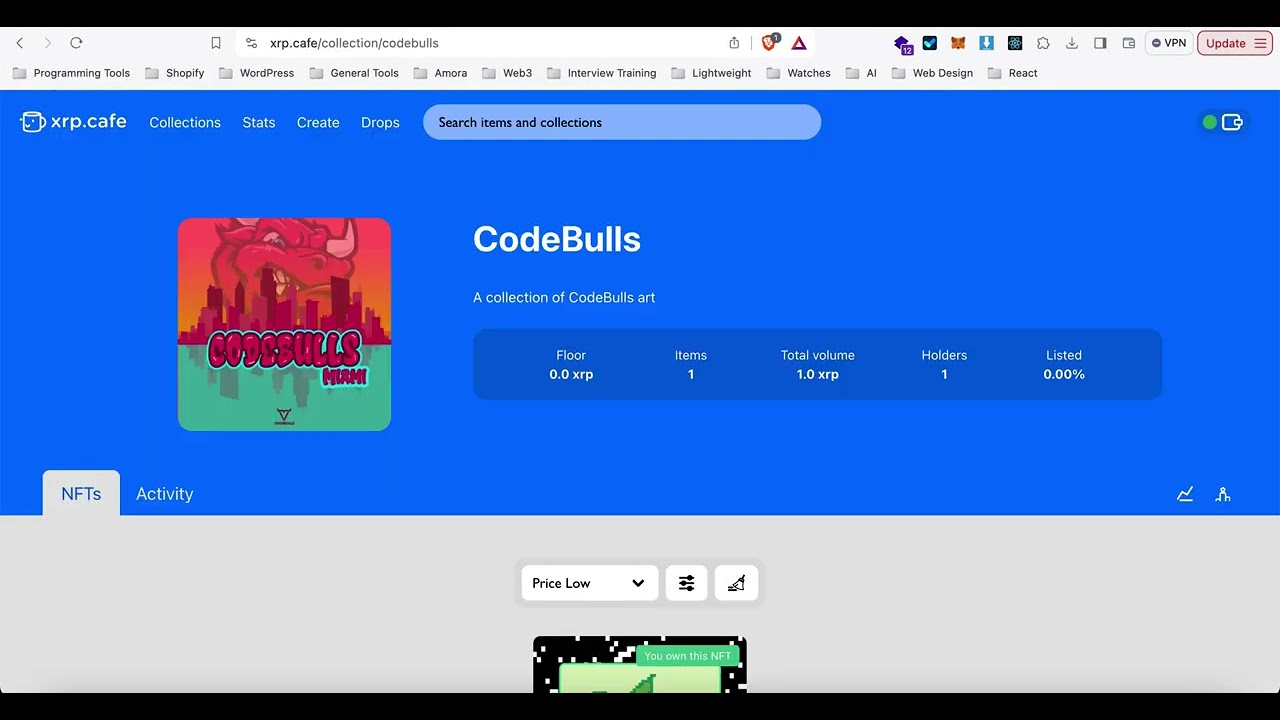Open AI bookmark folder

862,73
